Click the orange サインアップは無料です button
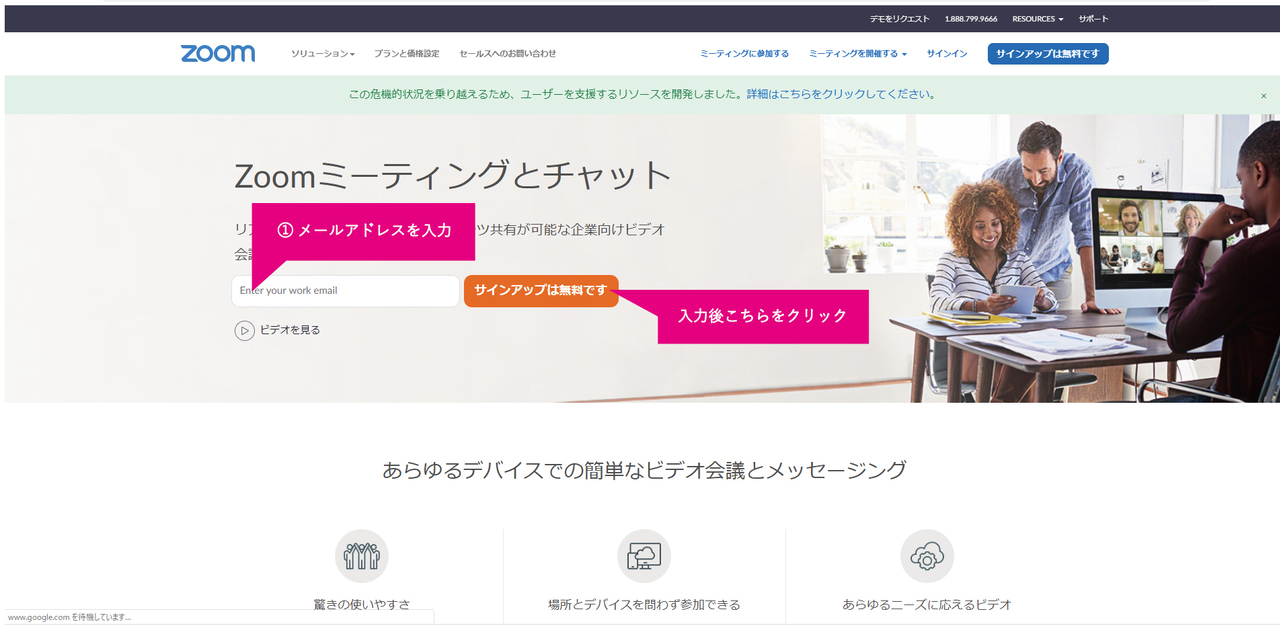The height and width of the screenshot is (626, 1280). [541, 291]
